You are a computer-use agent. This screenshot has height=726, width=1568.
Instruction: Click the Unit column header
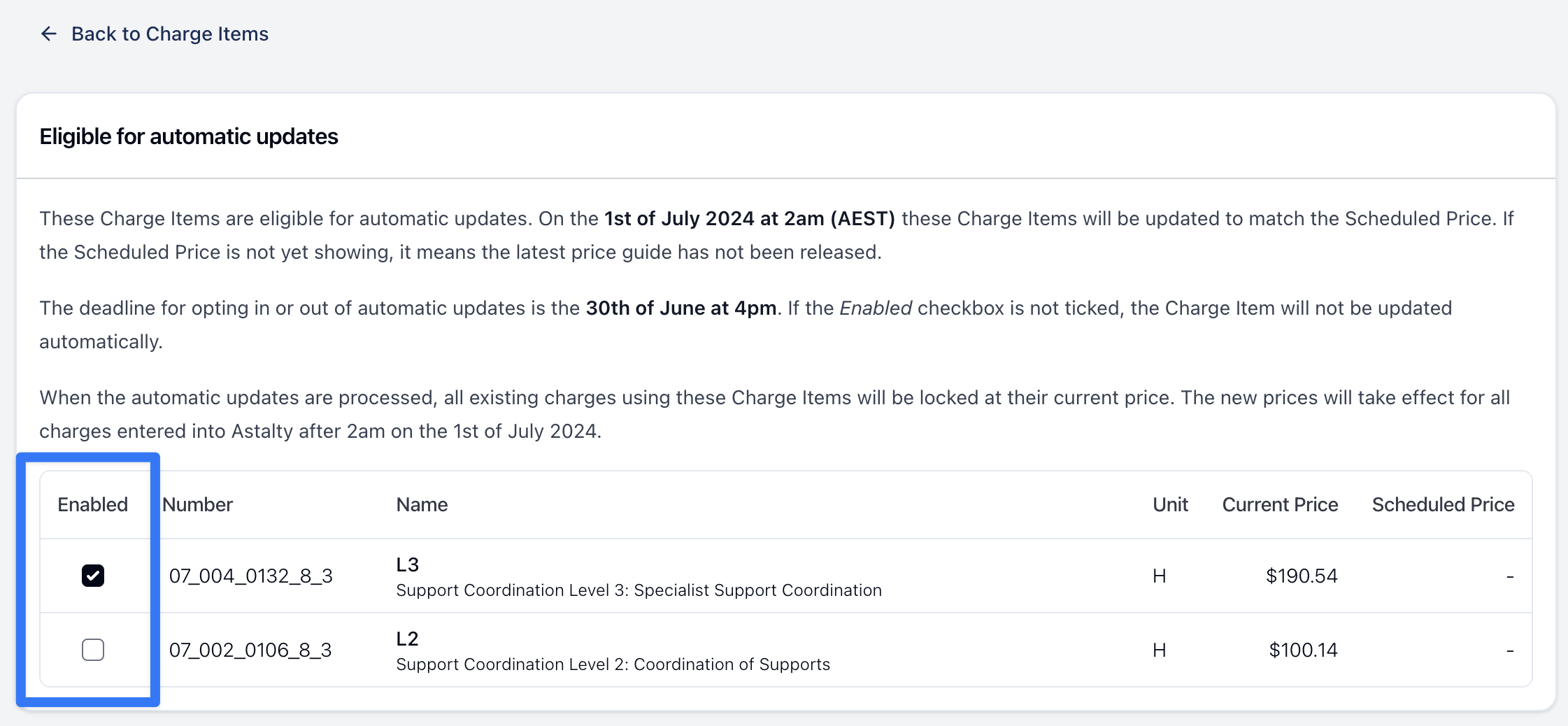pos(1170,504)
